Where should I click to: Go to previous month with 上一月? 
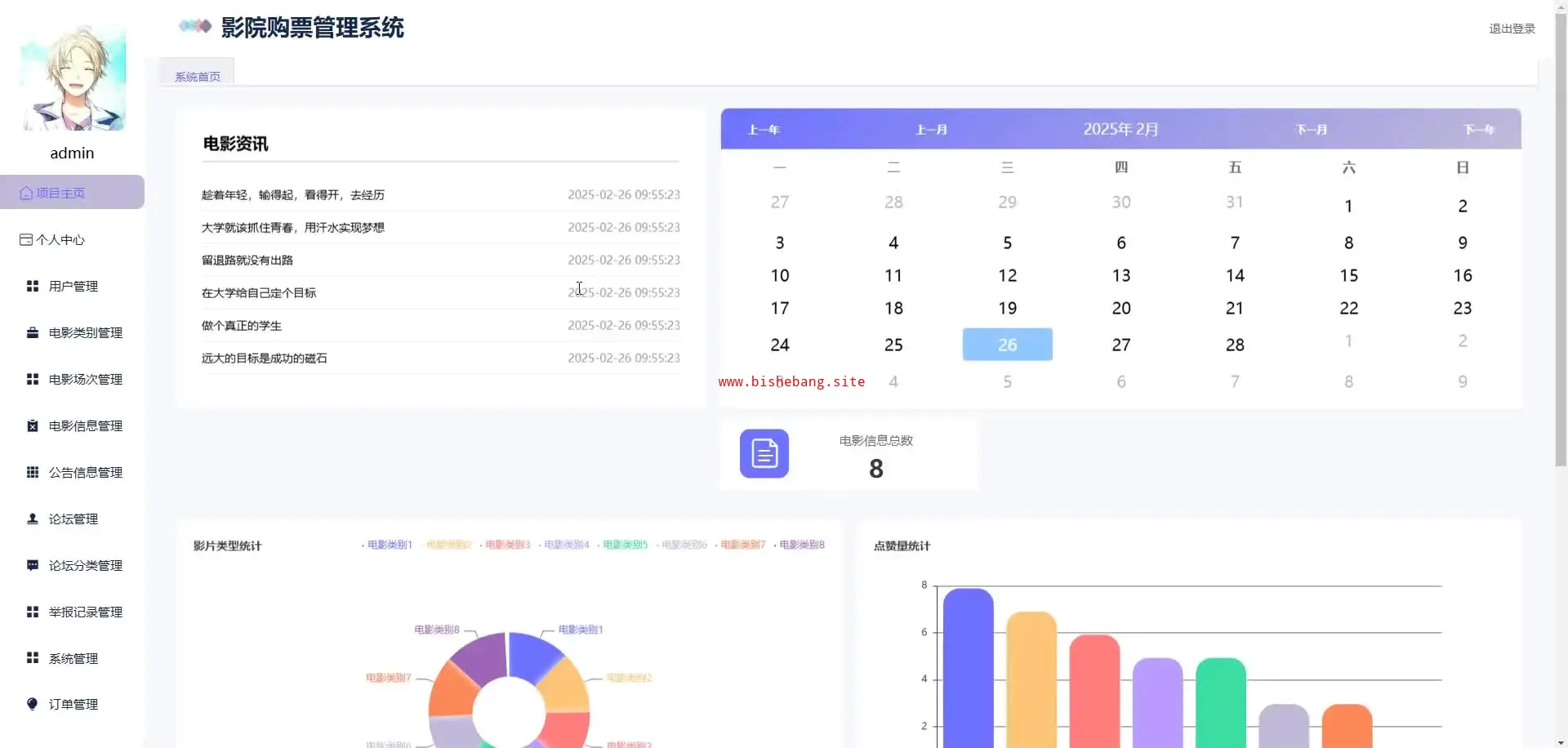[x=932, y=130]
